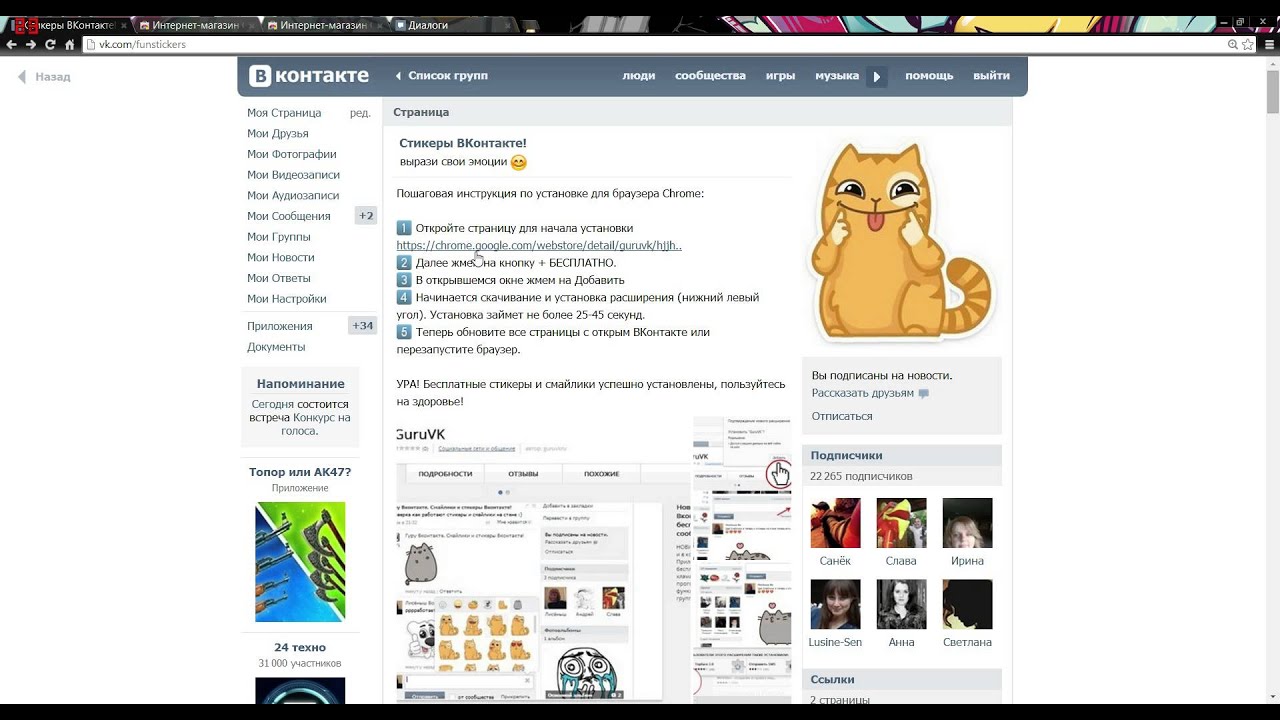Open Топор или АК47? app title

(300, 472)
